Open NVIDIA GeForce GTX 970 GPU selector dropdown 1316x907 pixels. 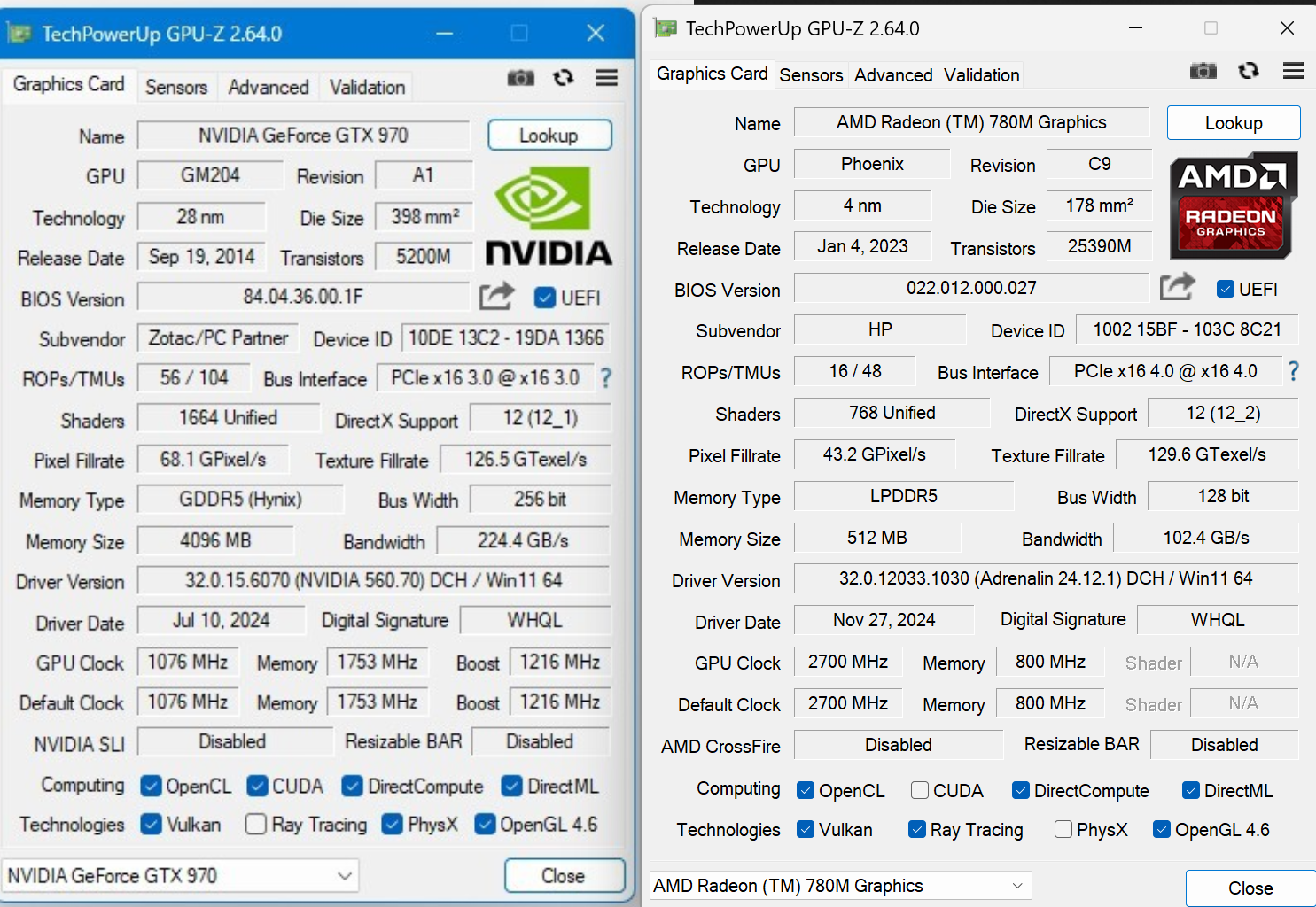pyautogui.click(x=181, y=876)
